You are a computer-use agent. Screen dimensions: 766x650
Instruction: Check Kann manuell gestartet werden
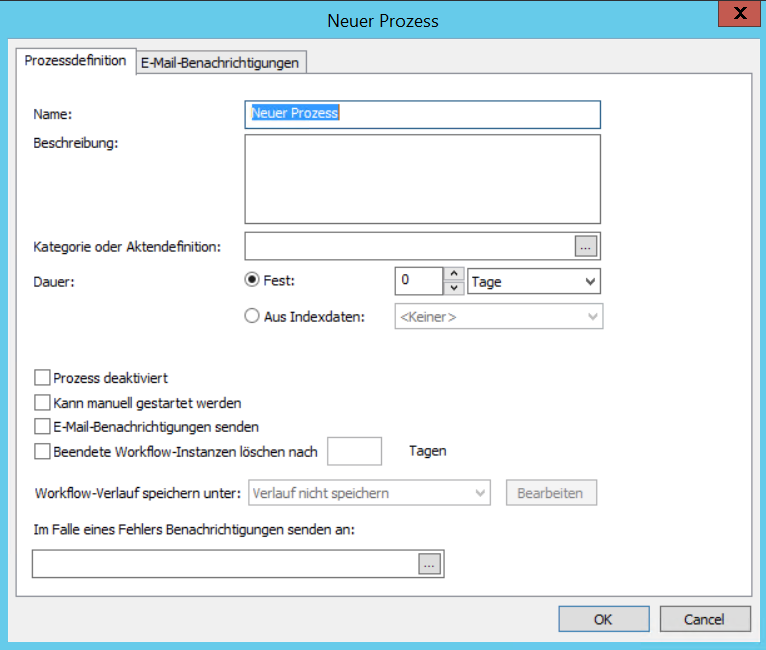(42, 402)
